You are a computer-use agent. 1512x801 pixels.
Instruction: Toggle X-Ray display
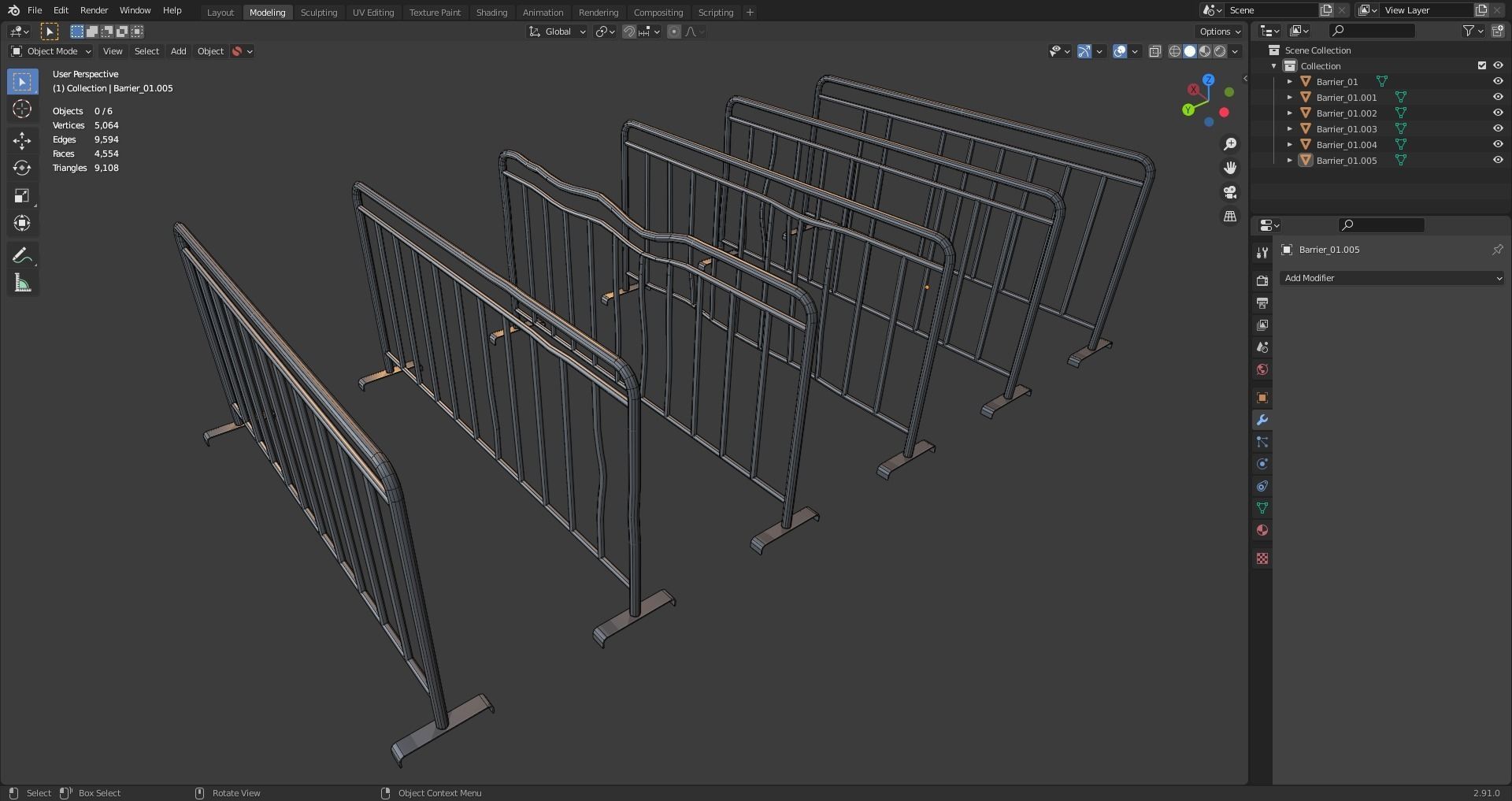(x=1155, y=51)
